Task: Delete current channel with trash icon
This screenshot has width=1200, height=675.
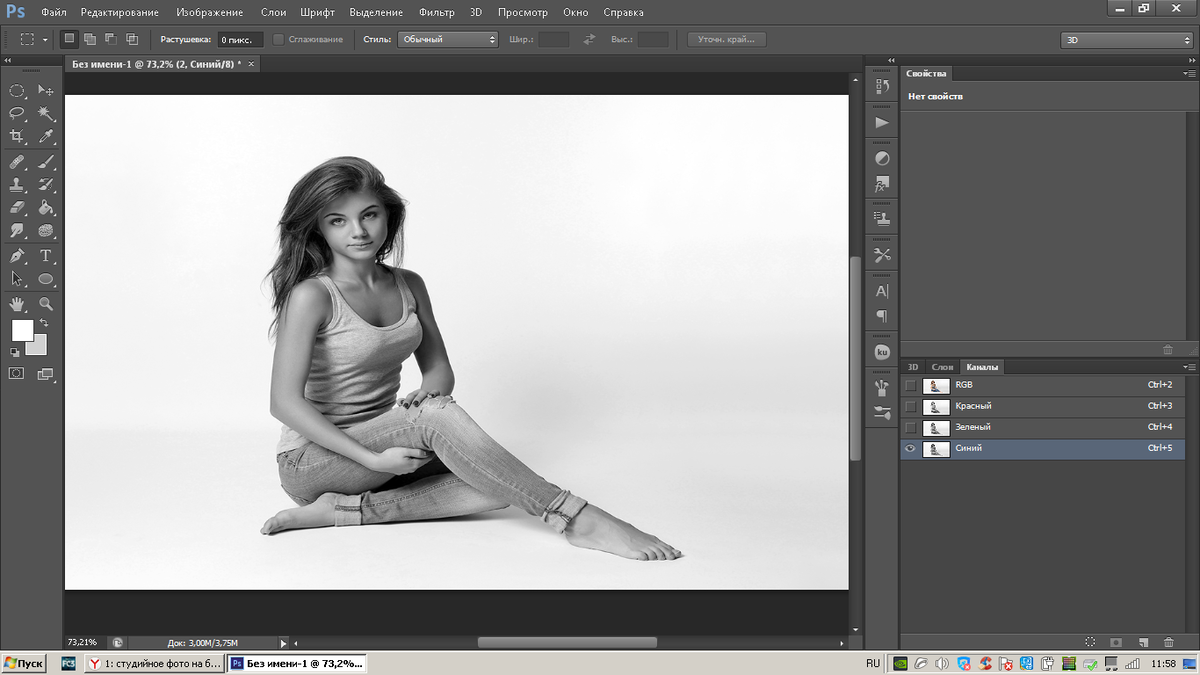Action: click(x=1168, y=642)
